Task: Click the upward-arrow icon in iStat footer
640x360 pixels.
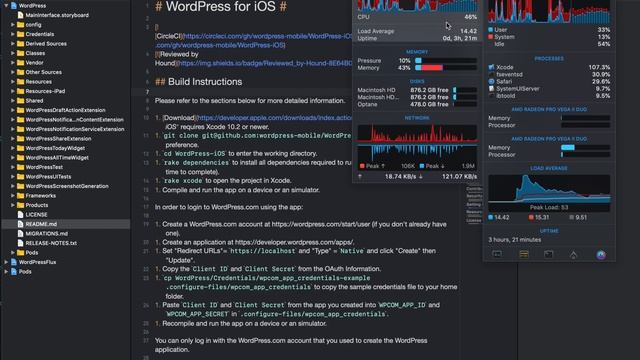Action: click(573, 255)
